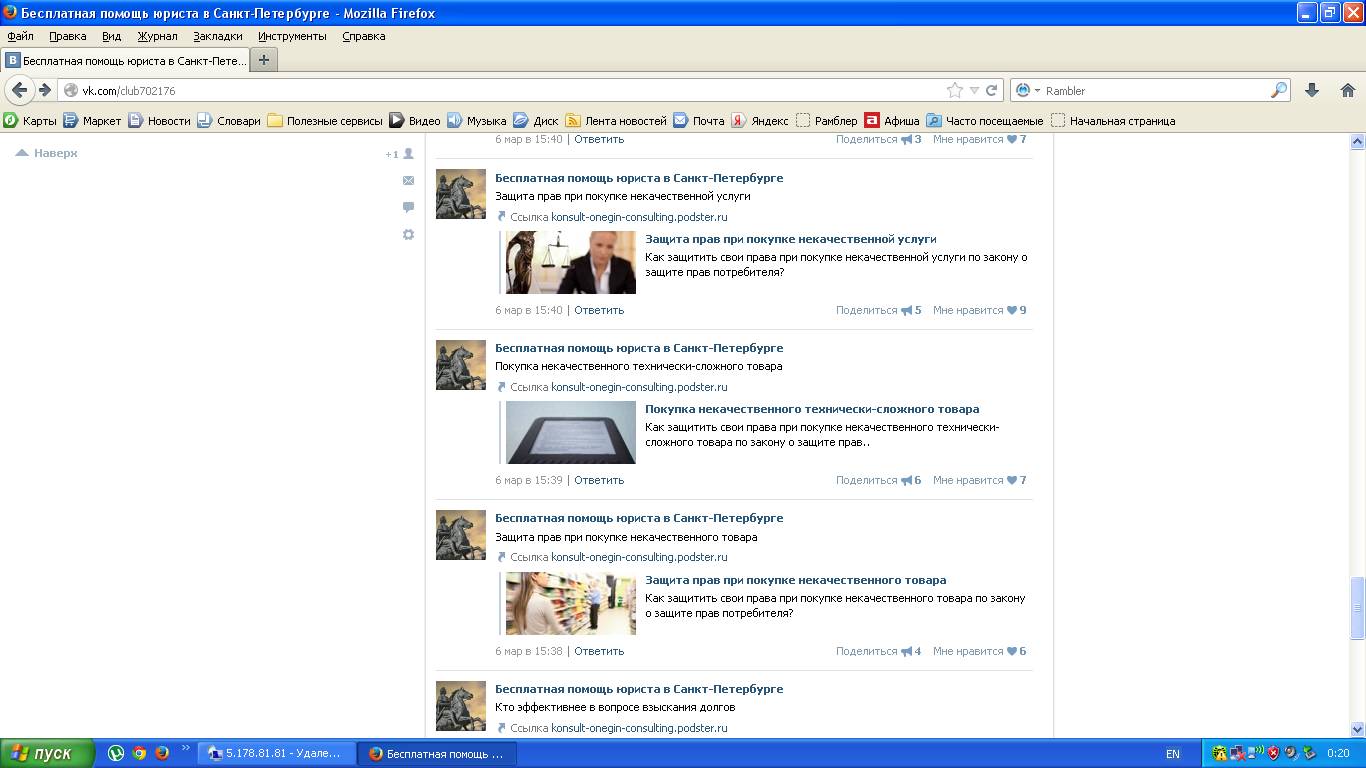
Task: Open the Rambler search engine dropdown
Action: coord(1029,90)
